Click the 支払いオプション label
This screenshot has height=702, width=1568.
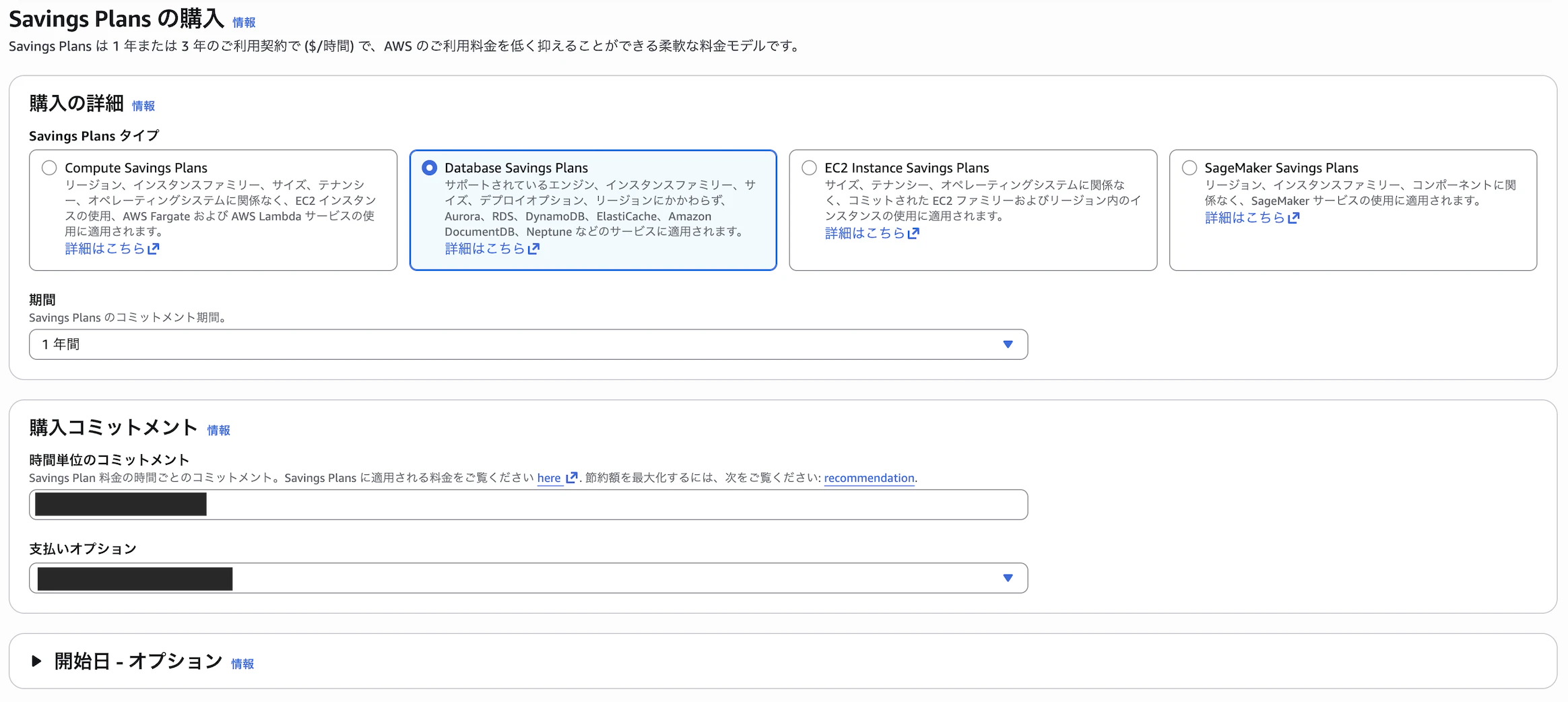point(83,549)
